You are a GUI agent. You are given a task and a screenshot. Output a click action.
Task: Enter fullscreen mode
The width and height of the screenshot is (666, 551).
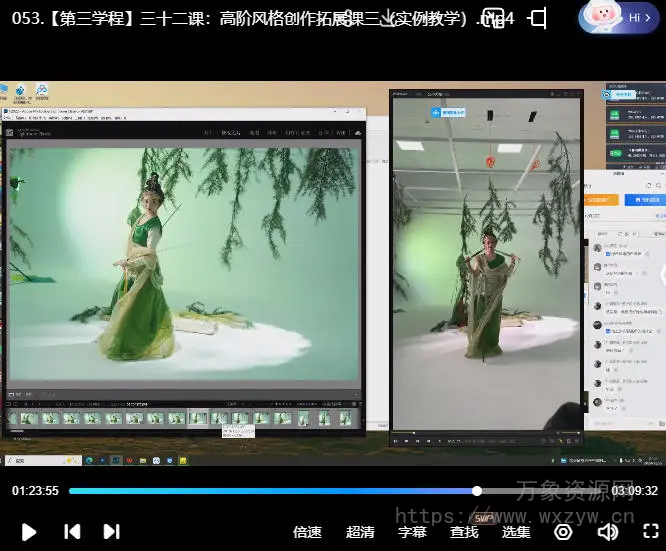point(651,532)
